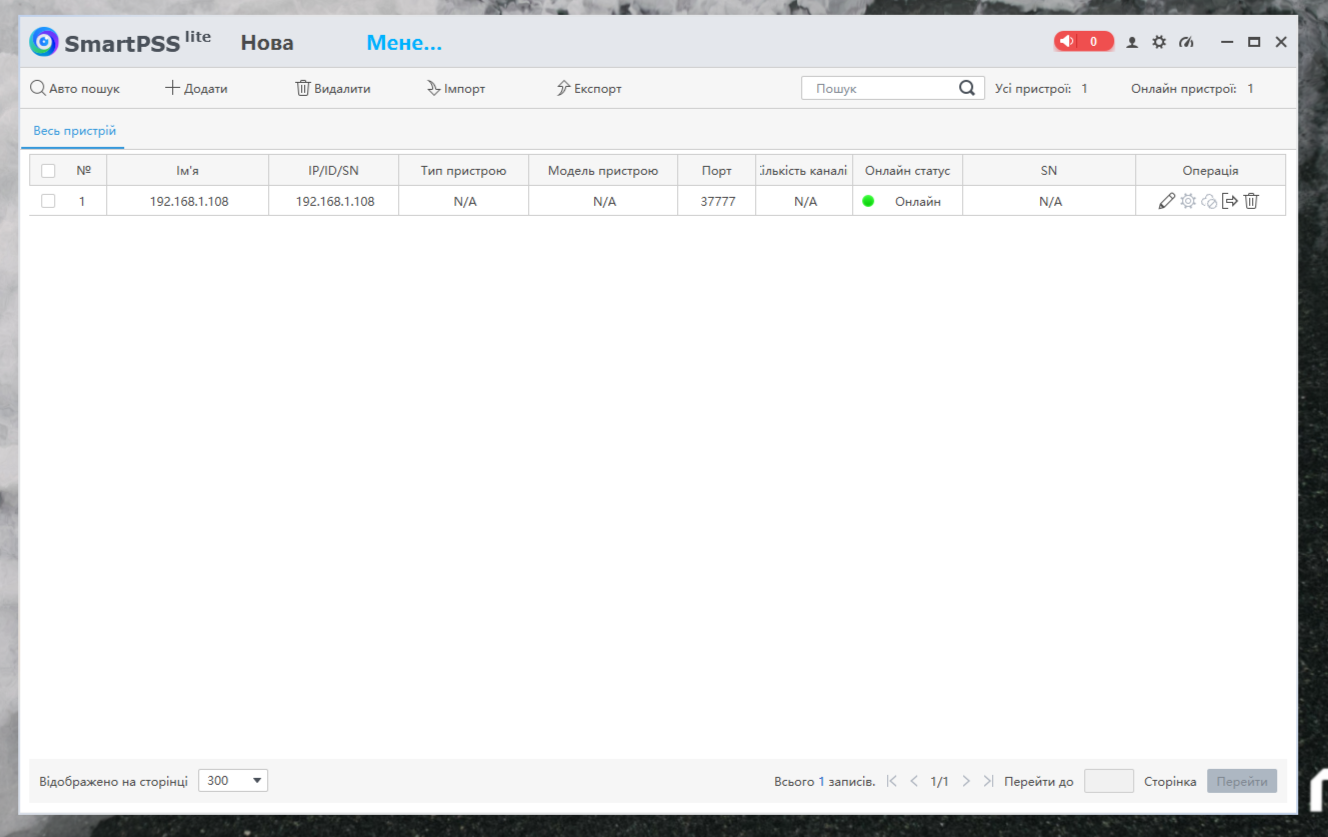Sort by the IP/ID/SN column header

point(334,171)
